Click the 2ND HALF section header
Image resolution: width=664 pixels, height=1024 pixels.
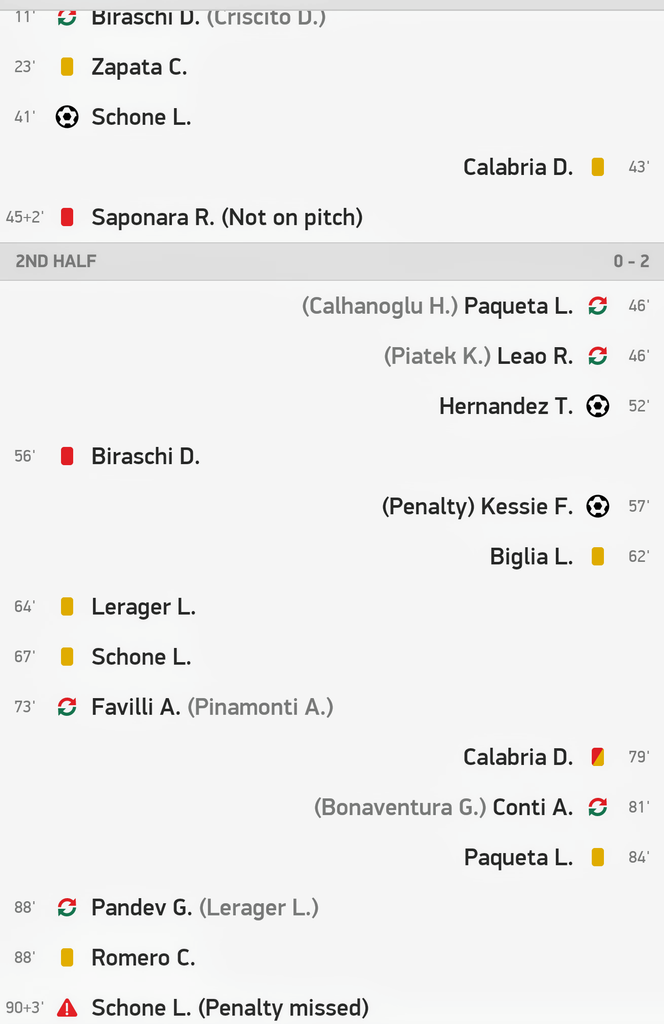coord(56,262)
